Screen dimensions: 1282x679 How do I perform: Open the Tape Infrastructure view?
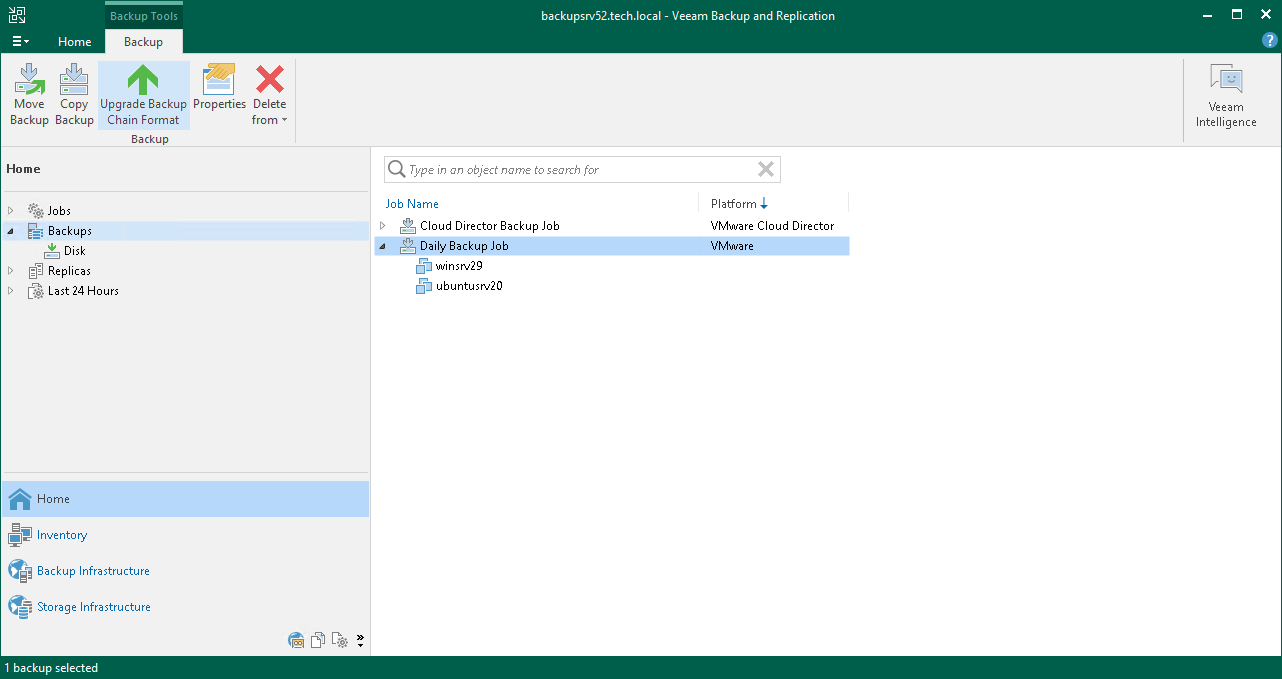pos(296,640)
